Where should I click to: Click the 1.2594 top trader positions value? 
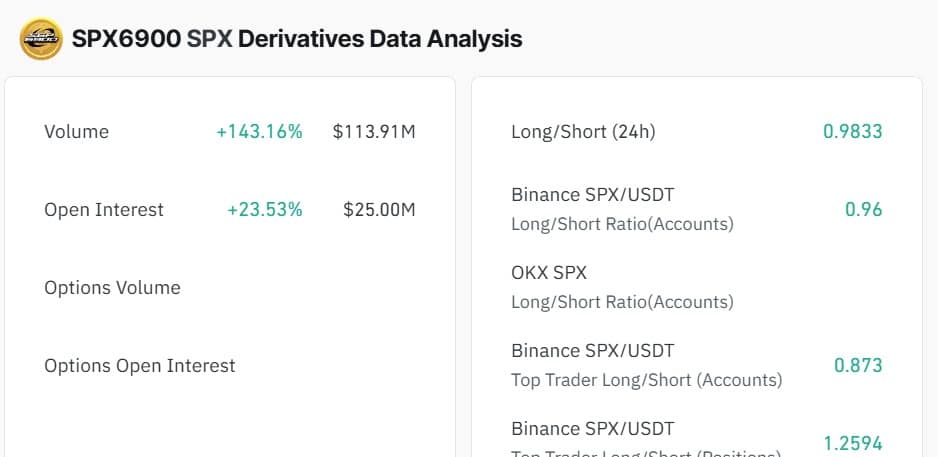(853, 443)
